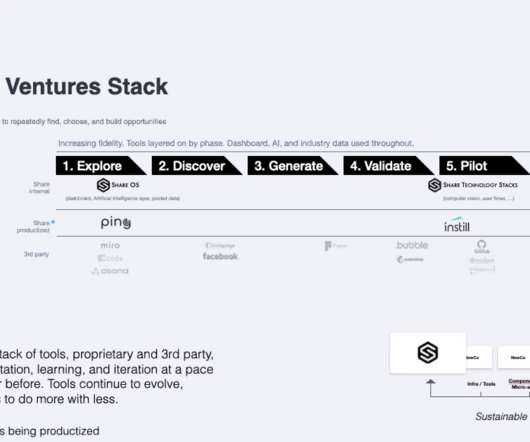Image resolution: width=530 pixels, height=442 pixels.
Task: Select the 3. Generate phase header
Action: 293,166
